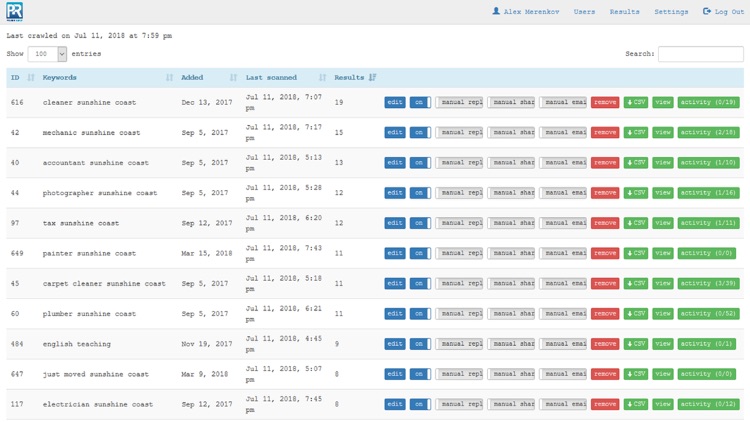Focus the Search input field
Screen dimensions: 750x422
pos(701,54)
